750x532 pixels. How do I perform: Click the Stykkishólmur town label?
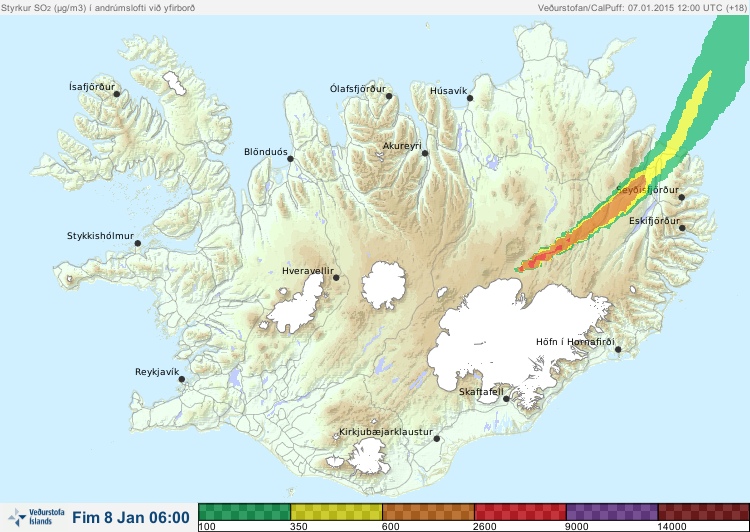[100, 236]
